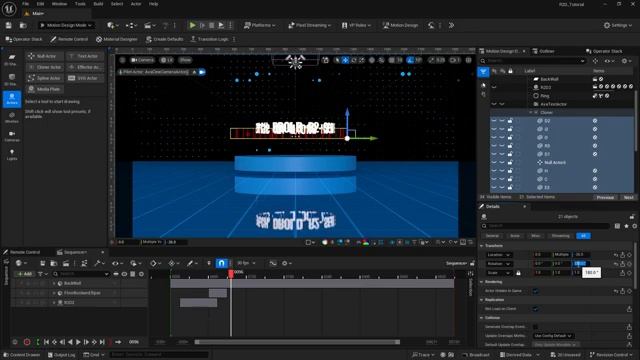
Task: Open the Update Overlaps Method dropdown
Action: [553, 336]
